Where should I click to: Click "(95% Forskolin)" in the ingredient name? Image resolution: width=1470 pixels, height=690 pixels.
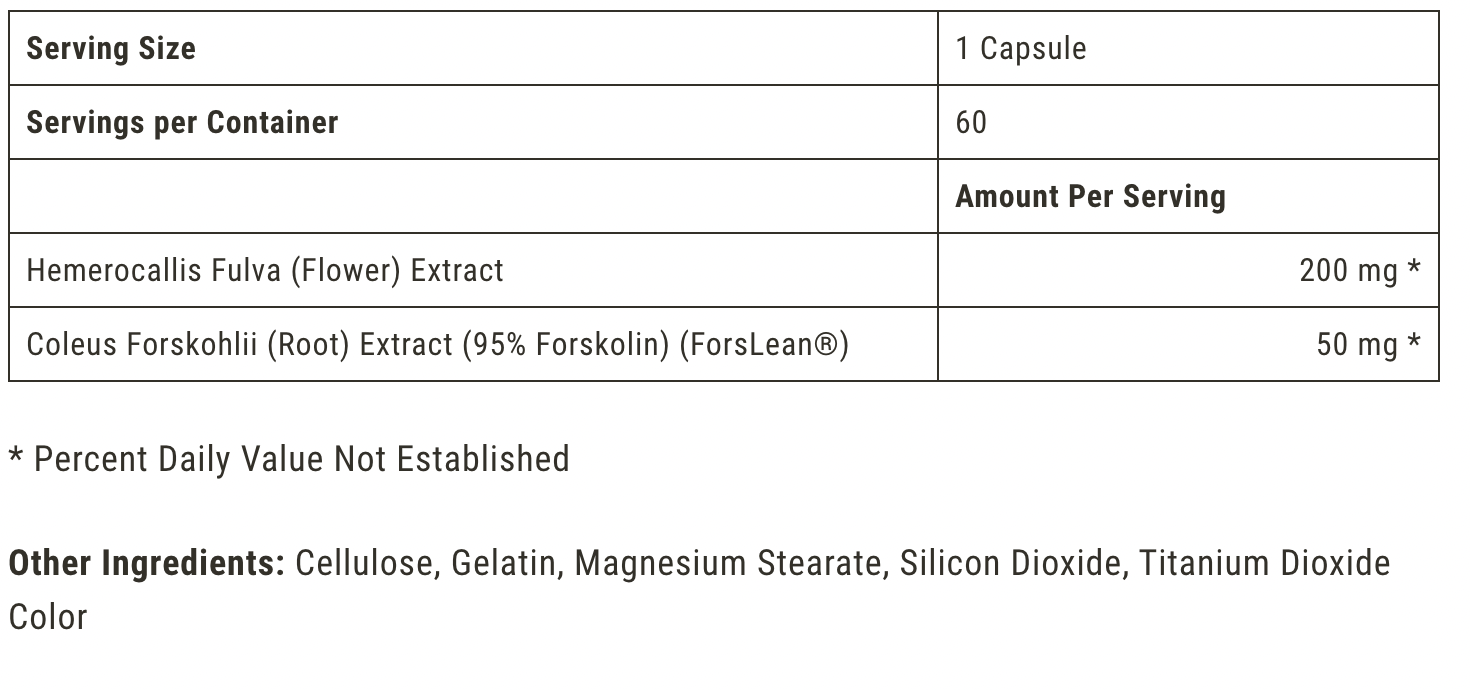565,344
